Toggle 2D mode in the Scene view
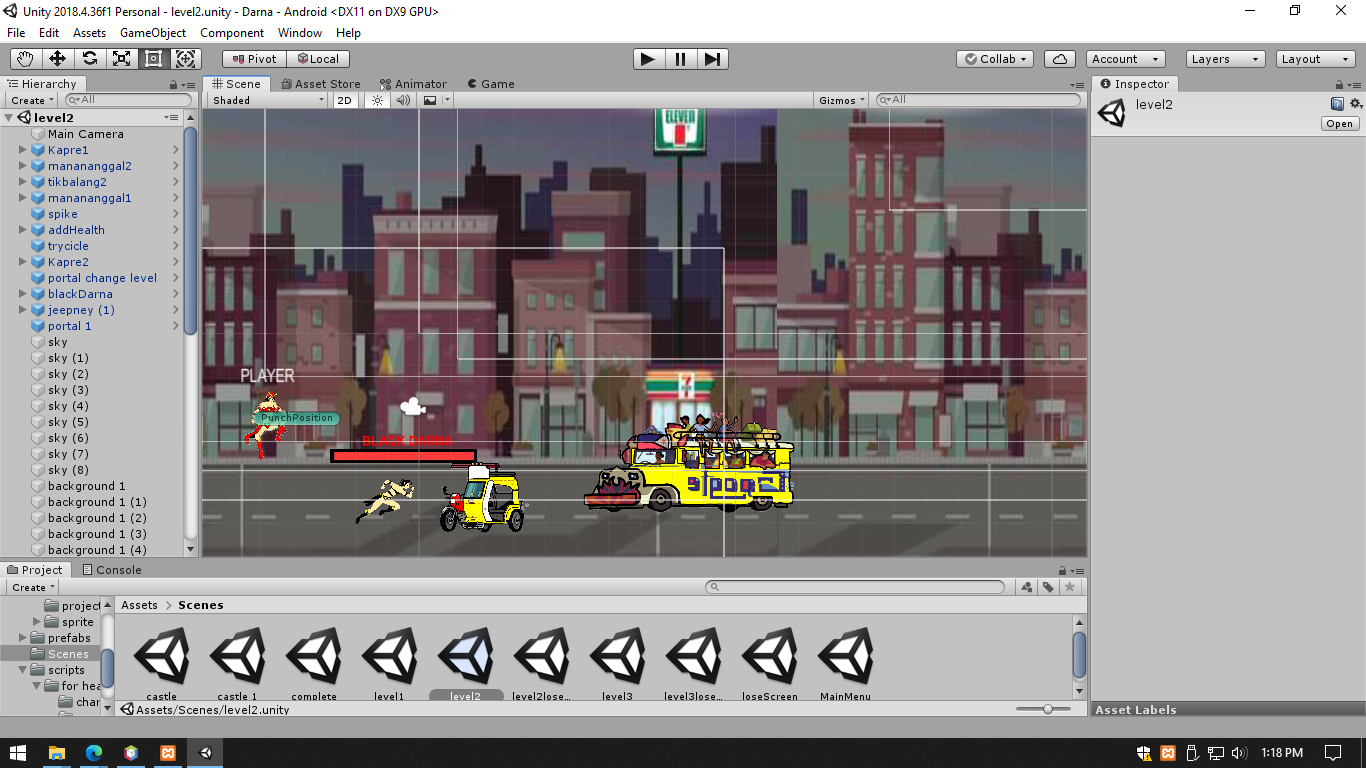The width and height of the screenshot is (1366, 768). point(344,100)
